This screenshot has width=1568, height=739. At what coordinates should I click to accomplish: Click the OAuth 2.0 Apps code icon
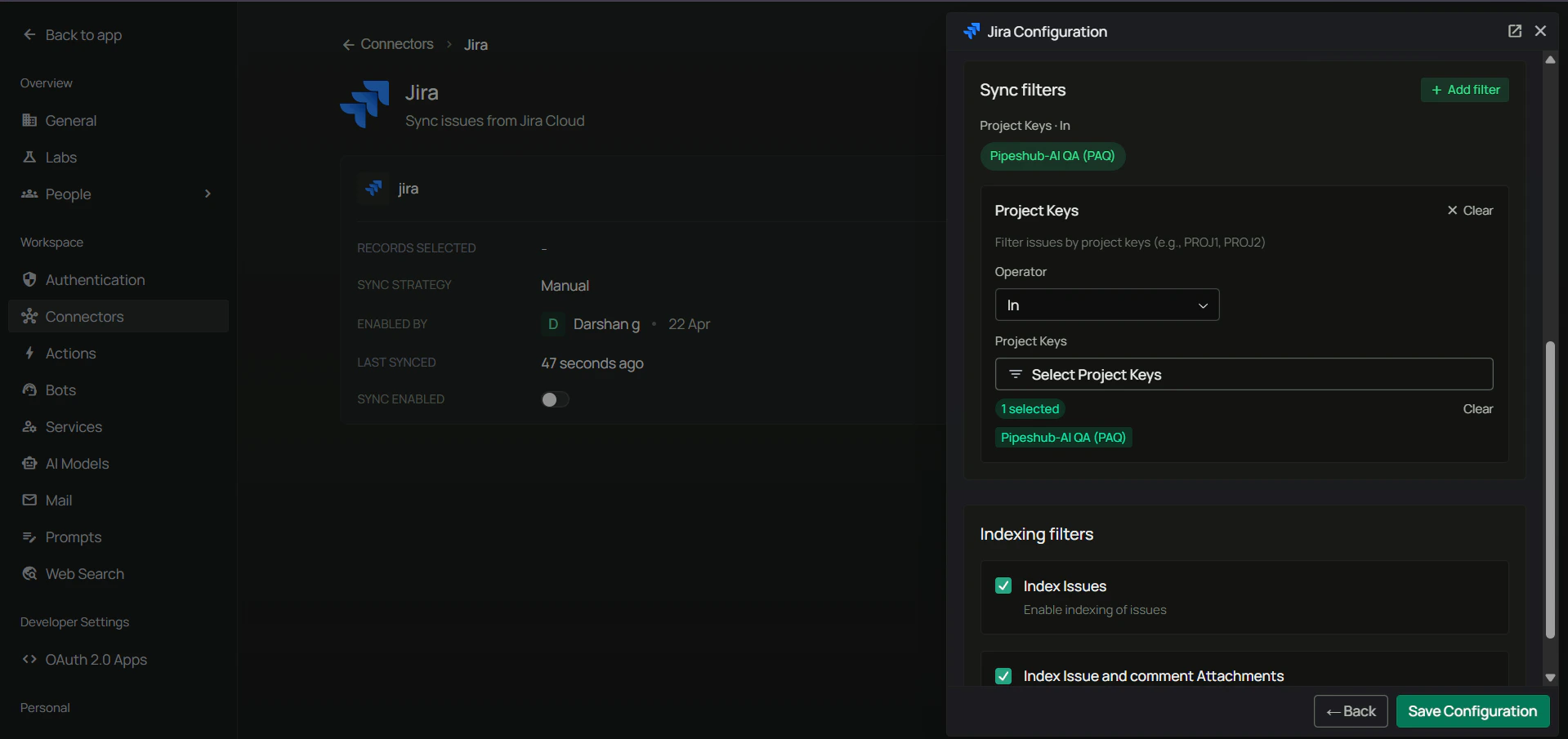(29, 659)
